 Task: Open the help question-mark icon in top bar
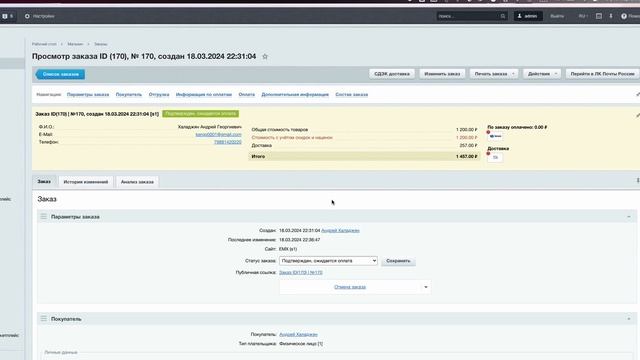624,16
